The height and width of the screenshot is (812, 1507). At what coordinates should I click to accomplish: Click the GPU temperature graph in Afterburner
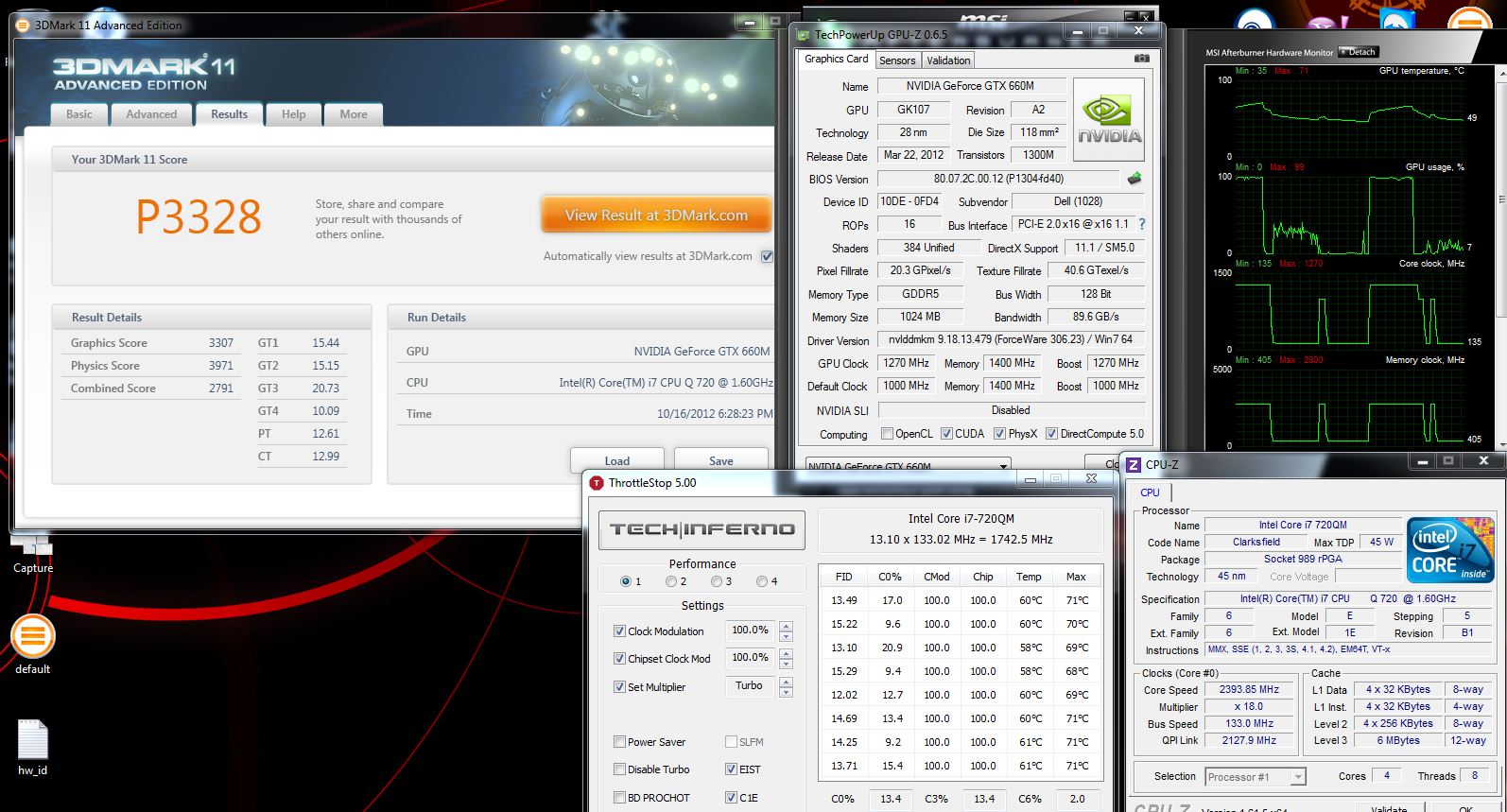click(x=1349, y=117)
